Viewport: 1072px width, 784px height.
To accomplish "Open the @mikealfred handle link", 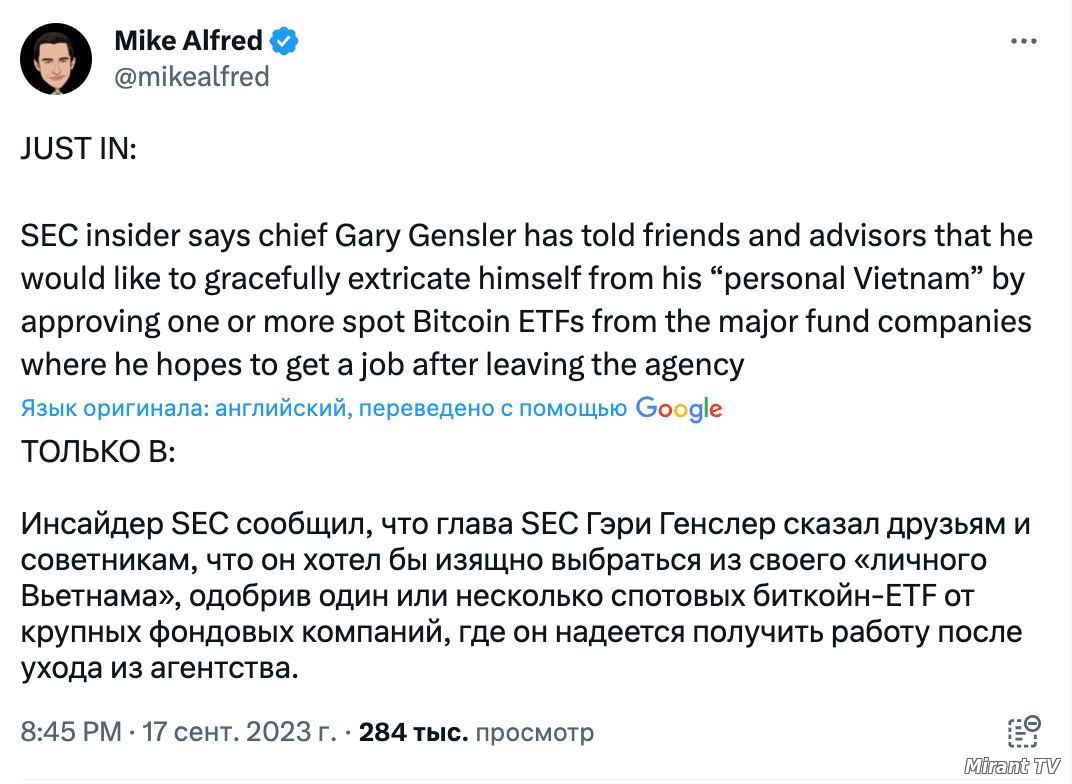I will pyautogui.click(x=191, y=77).
